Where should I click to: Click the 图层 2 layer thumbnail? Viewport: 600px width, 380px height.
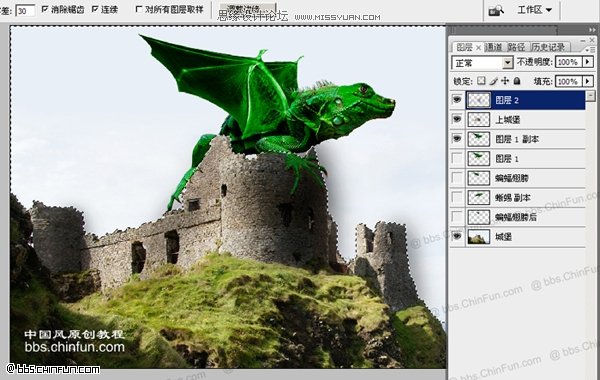(479, 100)
